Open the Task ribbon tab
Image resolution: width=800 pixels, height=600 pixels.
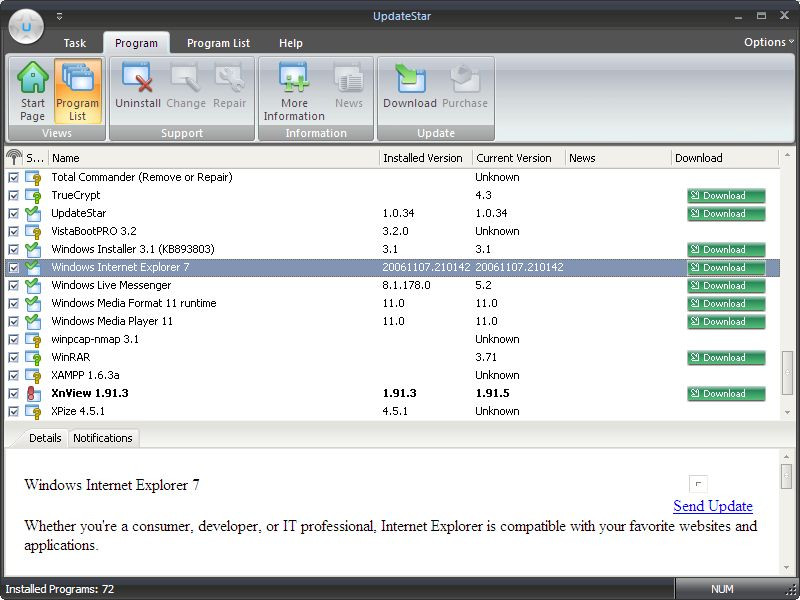point(74,43)
